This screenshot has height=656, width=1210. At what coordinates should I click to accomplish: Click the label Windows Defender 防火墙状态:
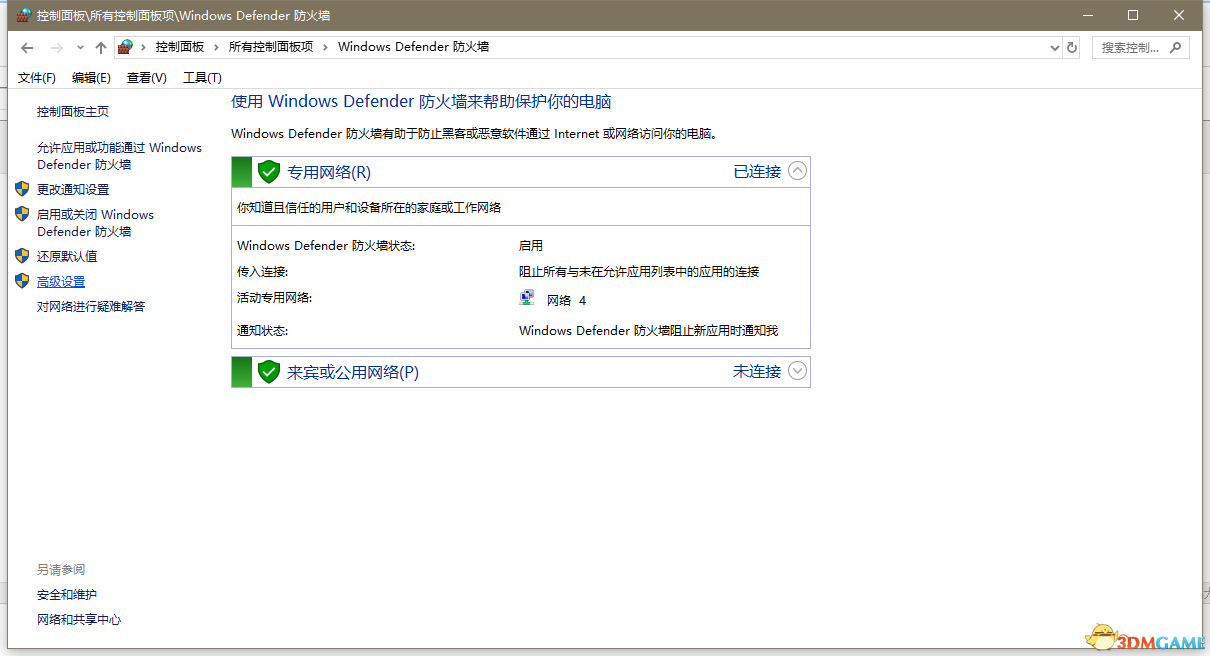point(326,246)
